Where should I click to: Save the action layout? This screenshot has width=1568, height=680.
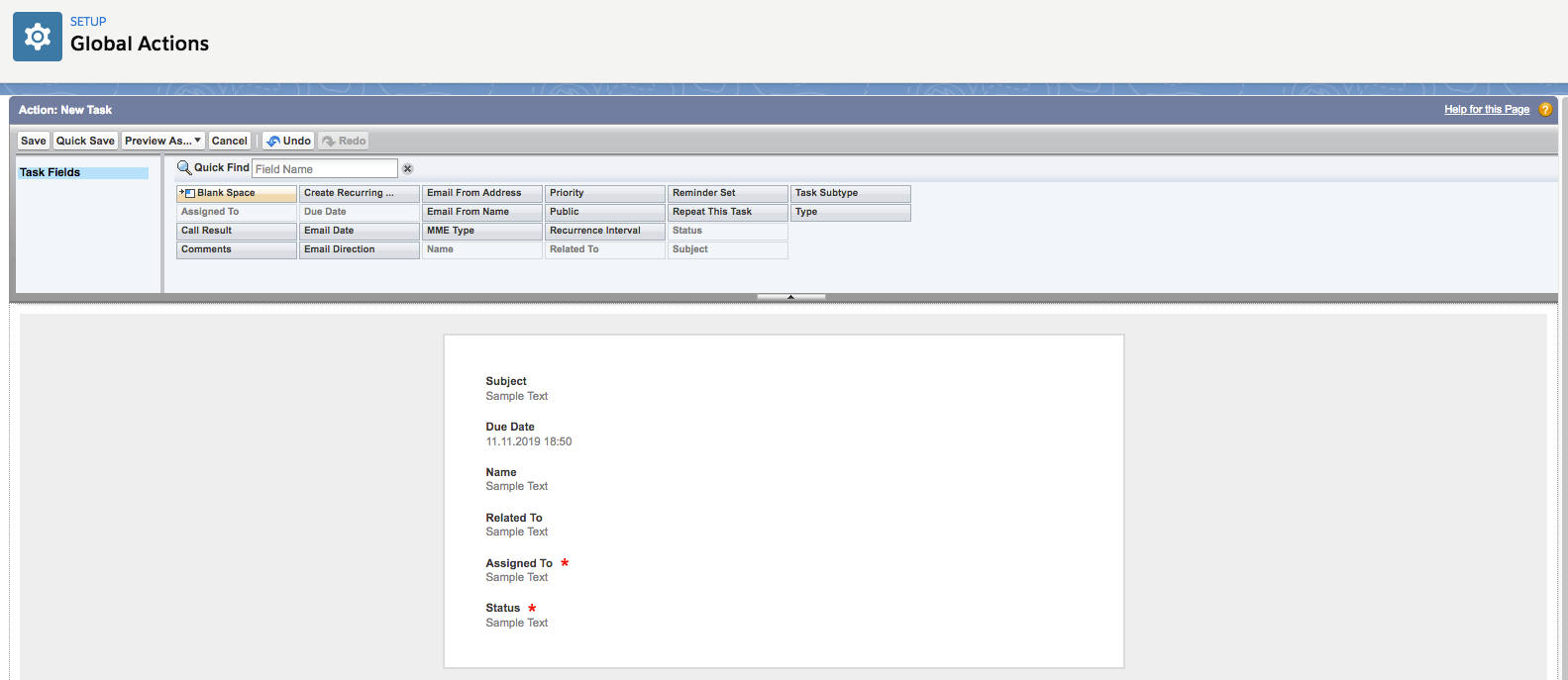point(34,141)
